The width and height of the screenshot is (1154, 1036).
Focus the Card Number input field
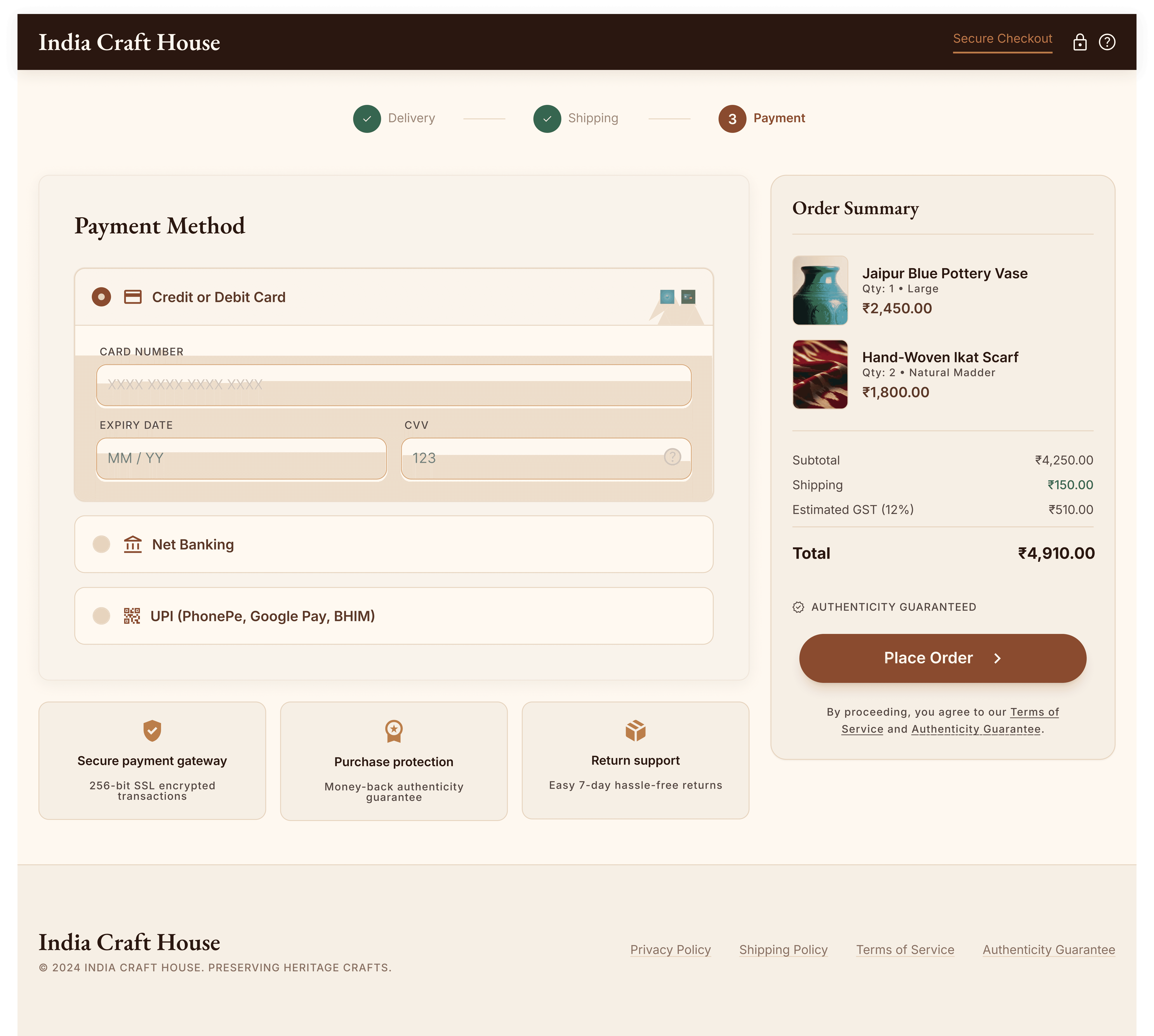tap(394, 385)
